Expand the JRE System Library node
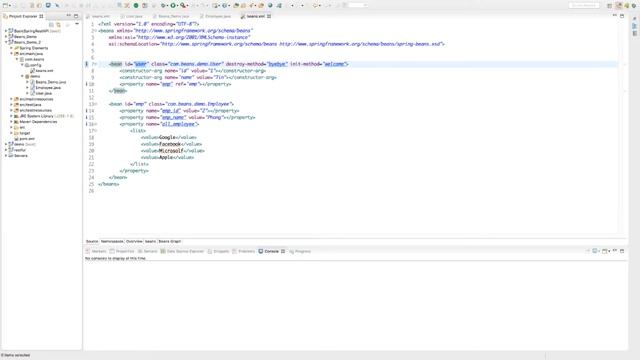Screen dimensions: 640x360 tap(11, 116)
